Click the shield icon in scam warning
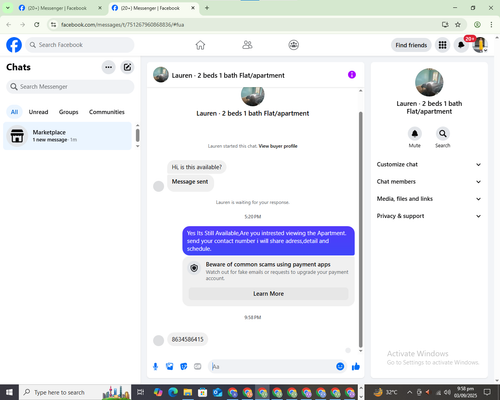 pyautogui.click(x=194, y=268)
